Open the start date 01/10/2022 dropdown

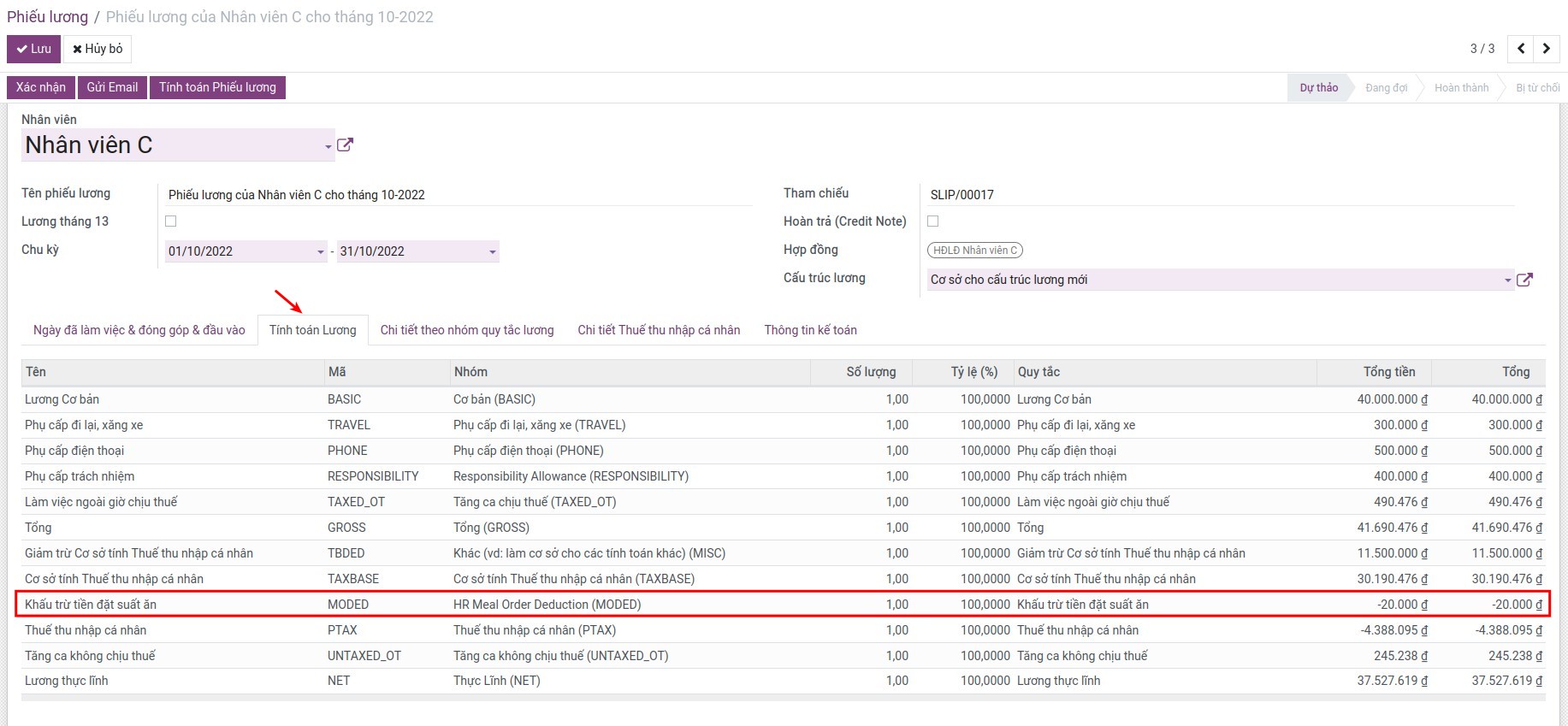coord(321,251)
